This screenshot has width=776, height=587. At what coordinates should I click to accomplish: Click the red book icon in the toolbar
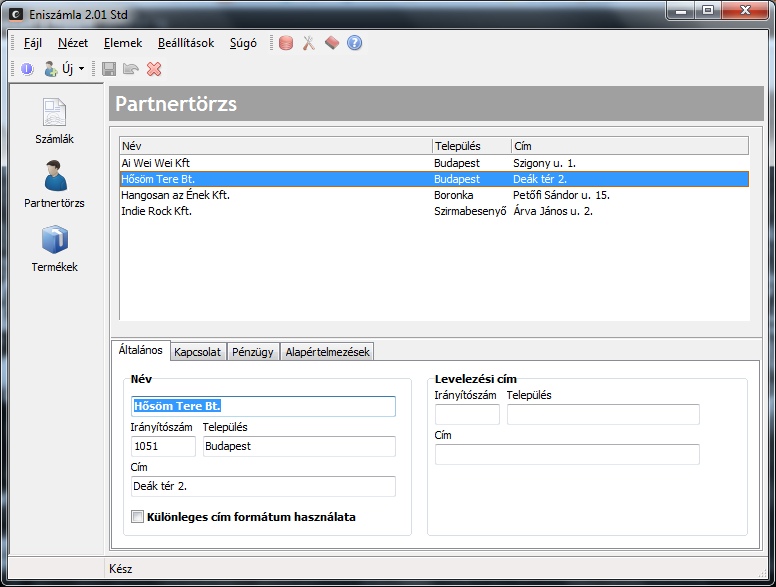pos(332,43)
